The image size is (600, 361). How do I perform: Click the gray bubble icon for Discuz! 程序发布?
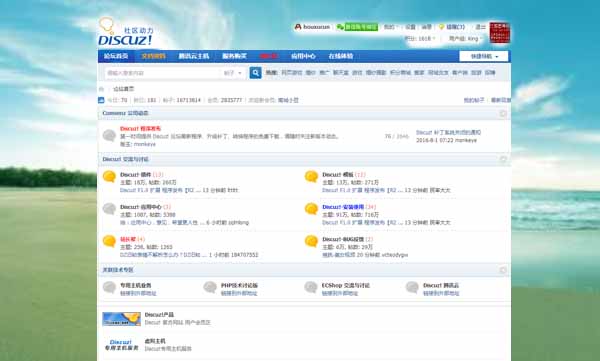109,135
